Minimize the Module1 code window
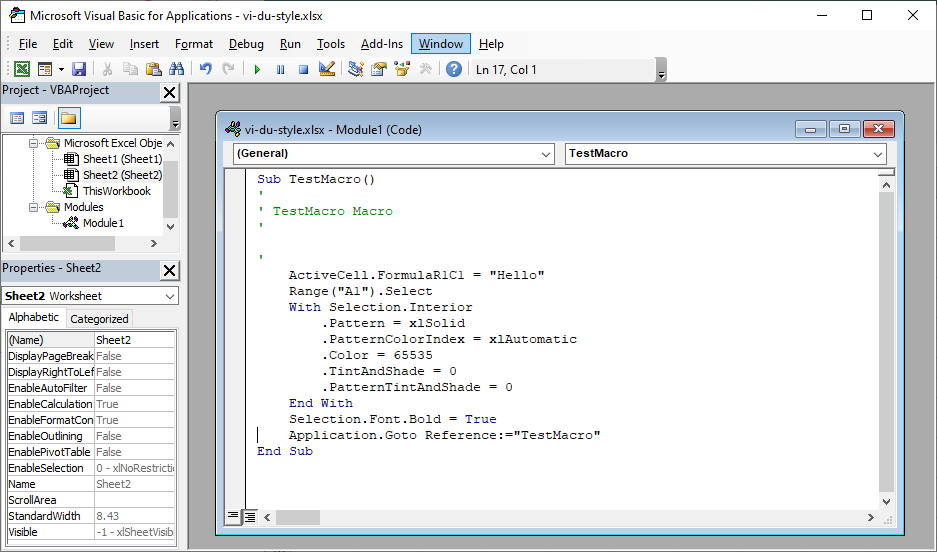This screenshot has height=552, width=937. click(811, 129)
